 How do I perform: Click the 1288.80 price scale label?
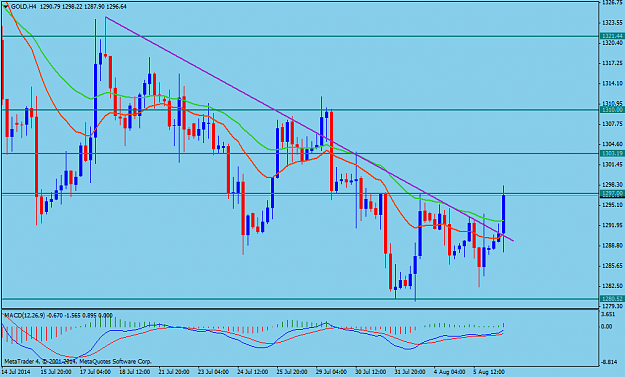[613, 245]
